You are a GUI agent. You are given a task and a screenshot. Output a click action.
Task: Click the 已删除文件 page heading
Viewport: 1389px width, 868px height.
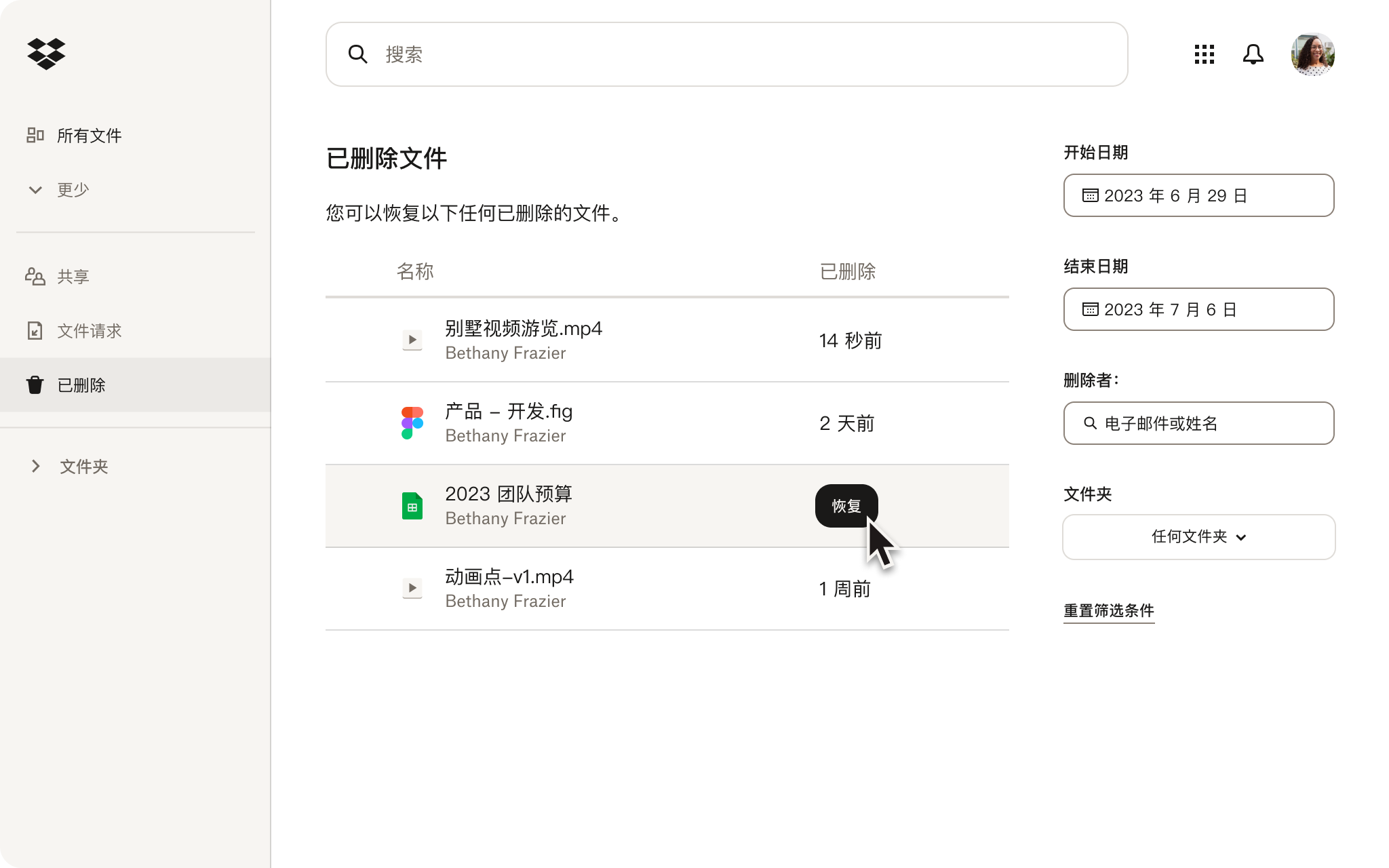pos(387,159)
